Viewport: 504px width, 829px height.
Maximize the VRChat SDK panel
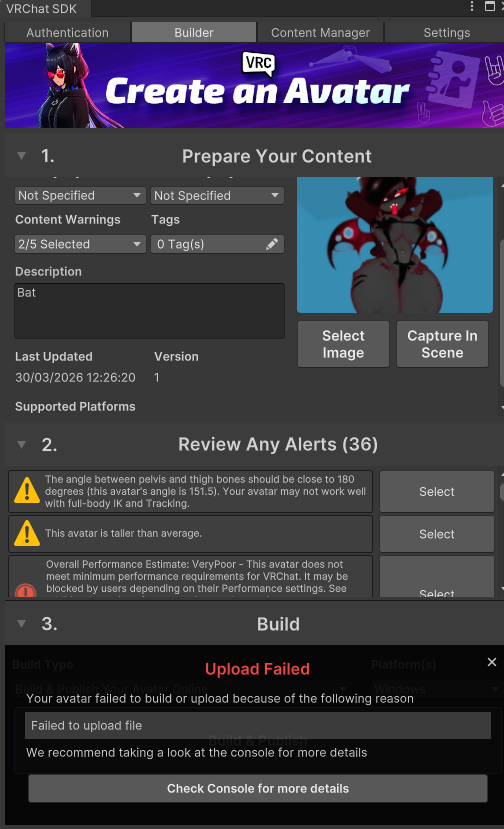pyautogui.click(x=490, y=6)
